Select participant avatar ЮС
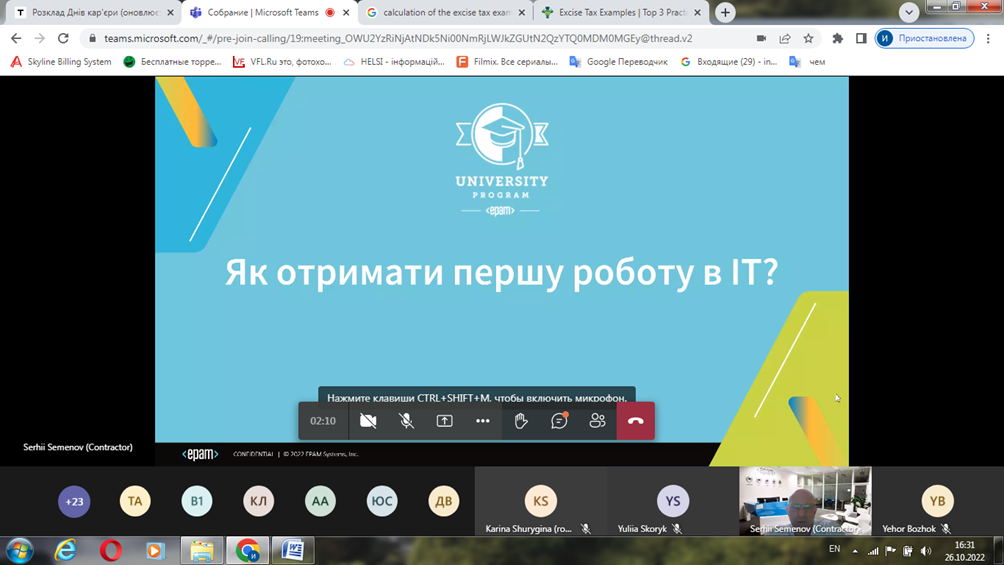The height and width of the screenshot is (565, 1004). [x=382, y=501]
